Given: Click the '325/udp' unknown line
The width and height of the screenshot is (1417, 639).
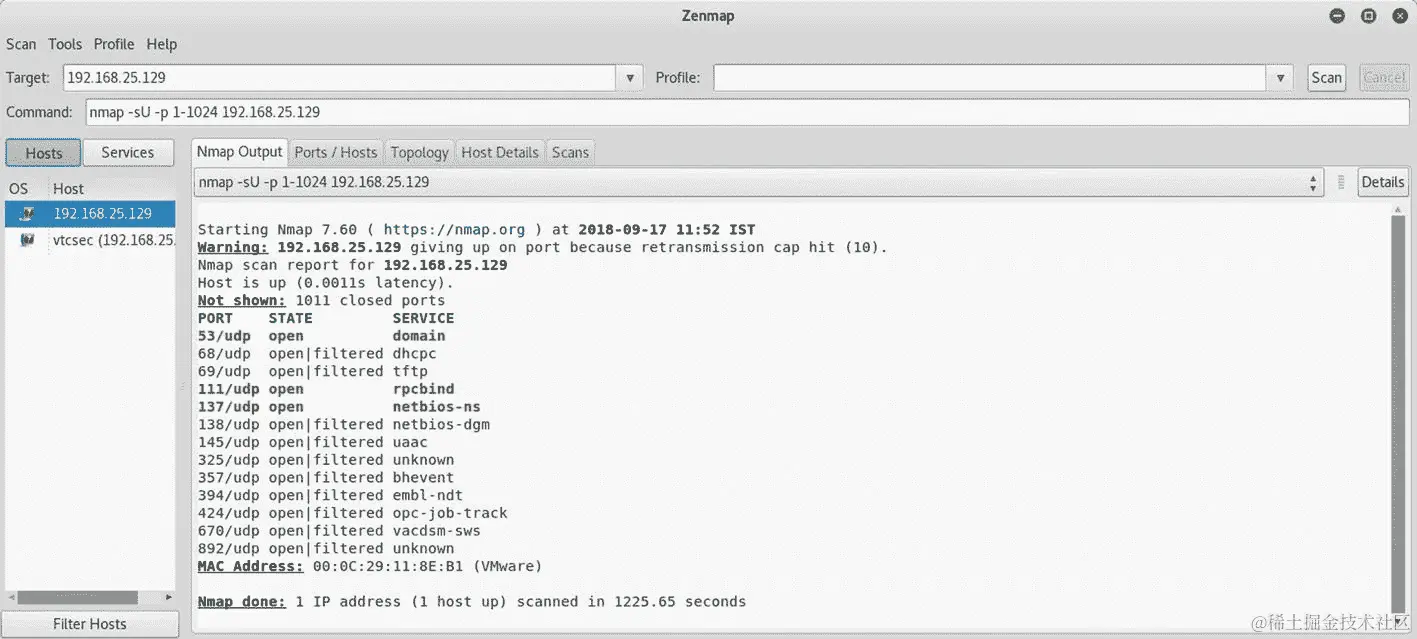Looking at the screenshot, I should [326, 460].
